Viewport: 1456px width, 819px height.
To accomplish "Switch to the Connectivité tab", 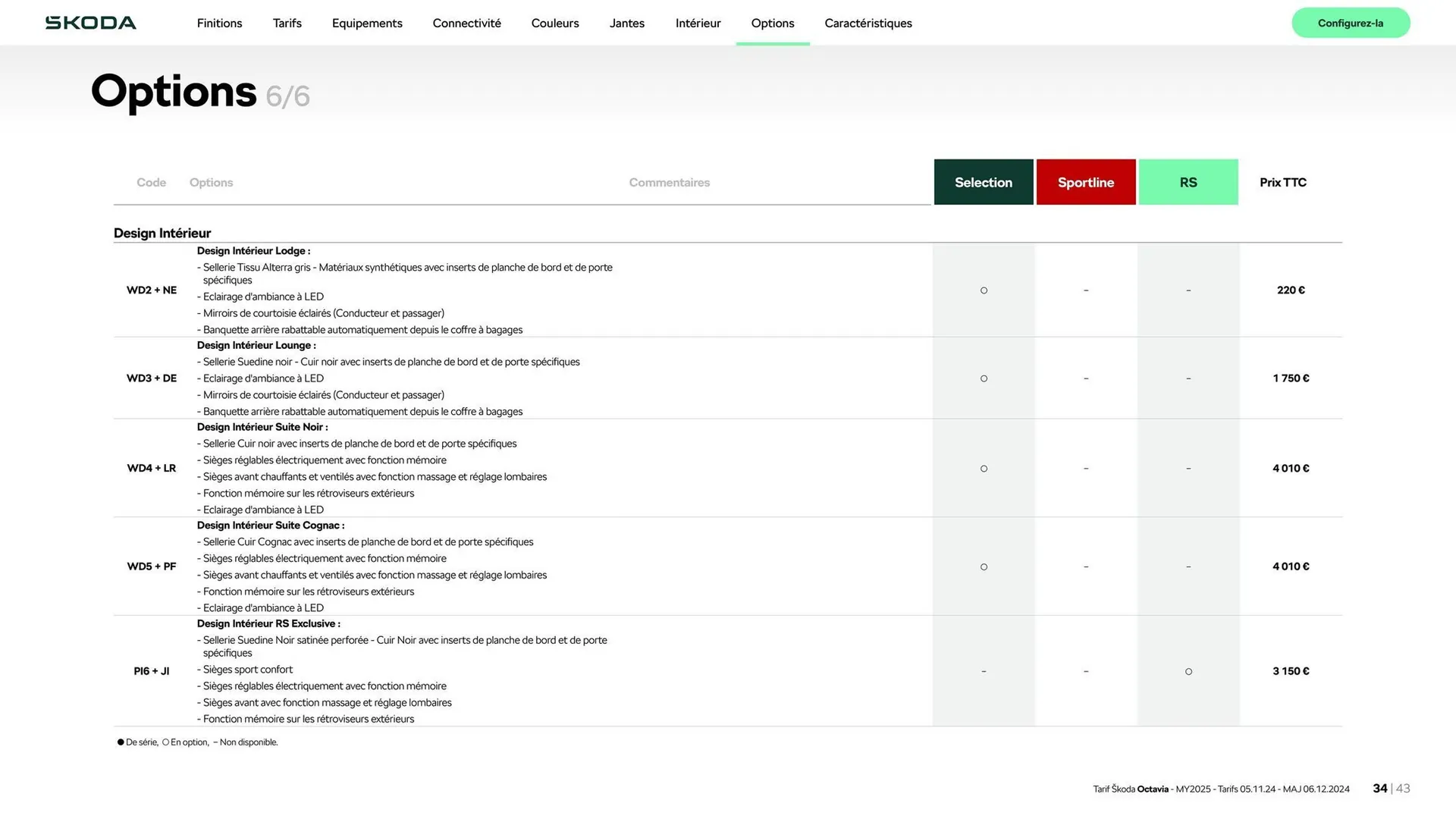I will coord(466,24).
